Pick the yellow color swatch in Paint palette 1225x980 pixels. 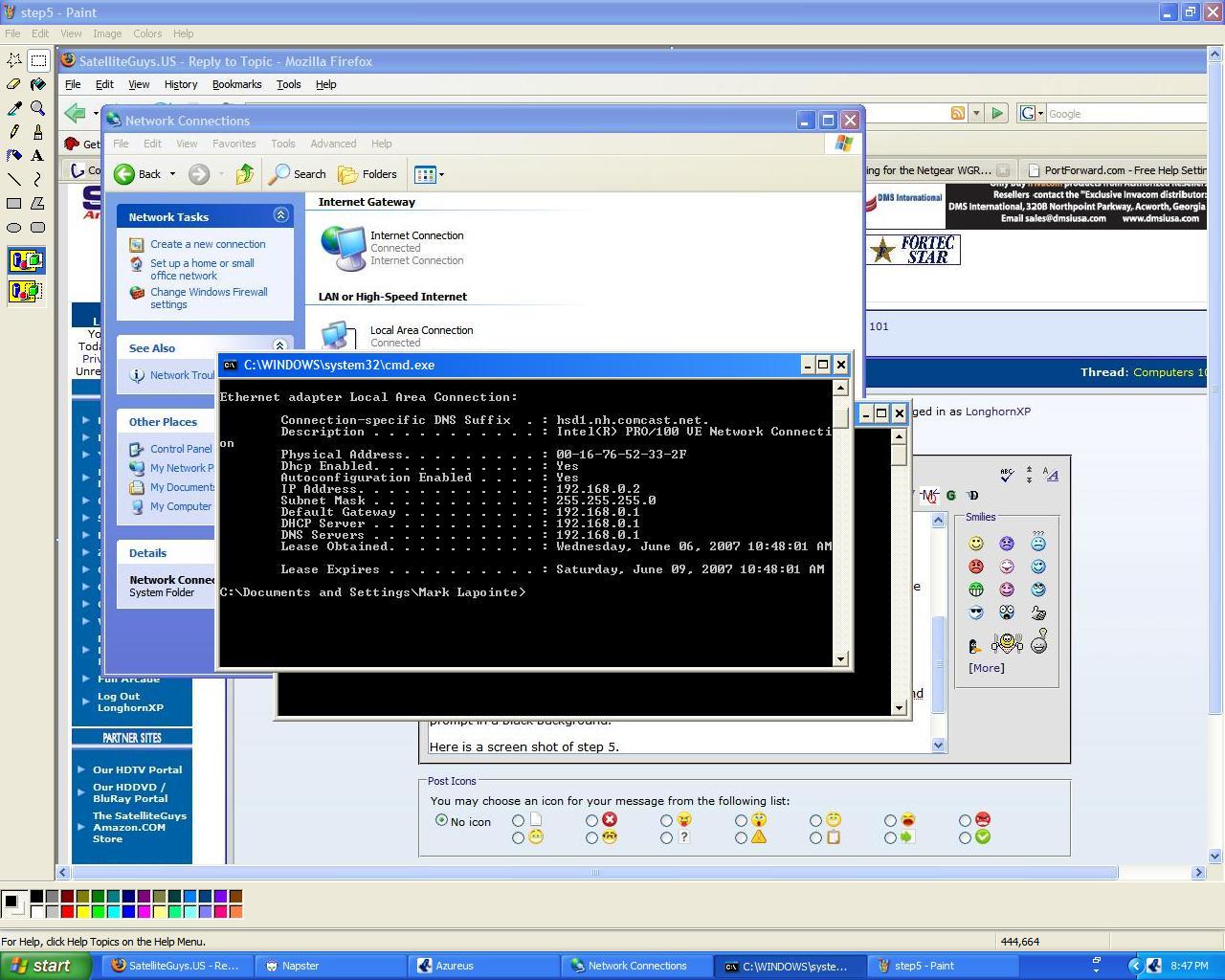tap(82, 912)
